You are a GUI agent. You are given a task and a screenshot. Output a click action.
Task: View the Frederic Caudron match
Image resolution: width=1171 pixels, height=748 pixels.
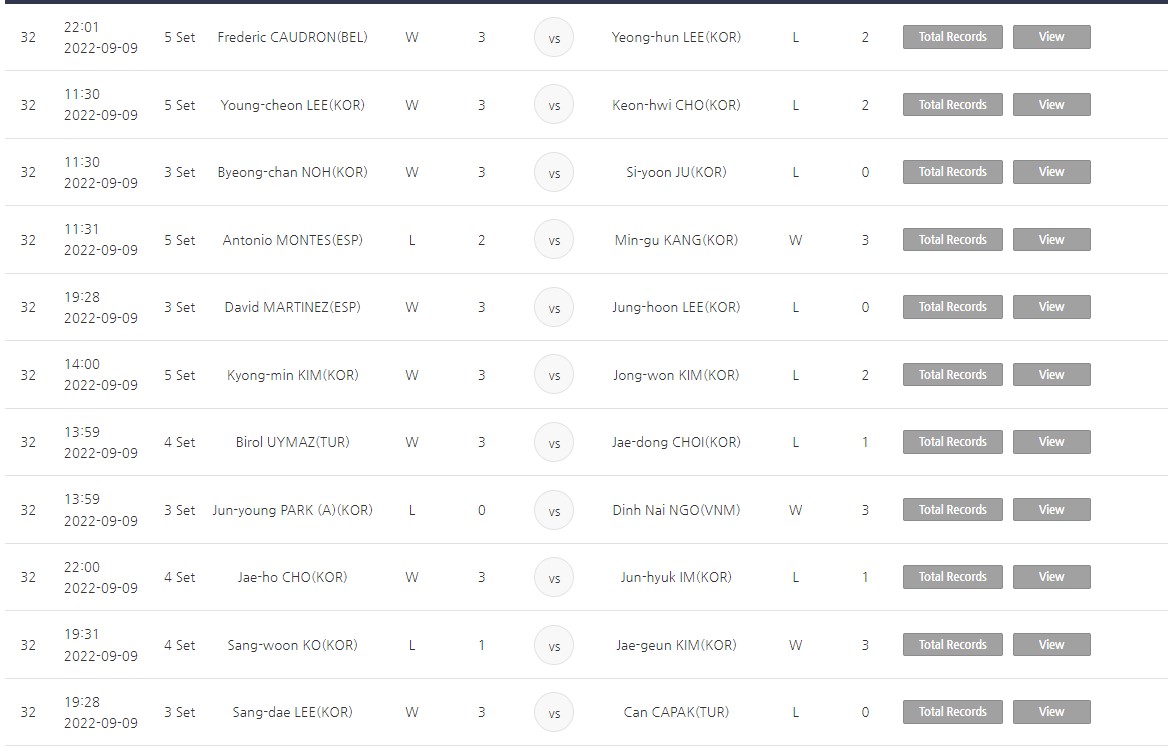(x=1051, y=37)
